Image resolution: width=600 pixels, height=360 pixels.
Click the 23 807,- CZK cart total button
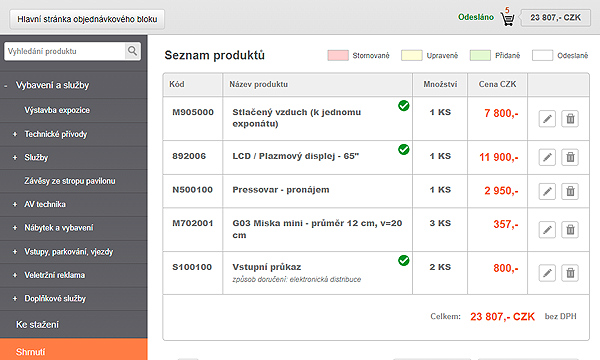pyautogui.click(x=556, y=18)
